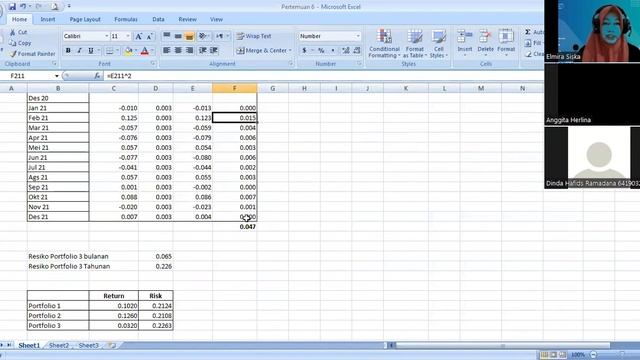Image resolution: width=640 pixels, height=360 pixels.
Task: Click the Decrease Decimal icon
Action: tap(357, 50)
